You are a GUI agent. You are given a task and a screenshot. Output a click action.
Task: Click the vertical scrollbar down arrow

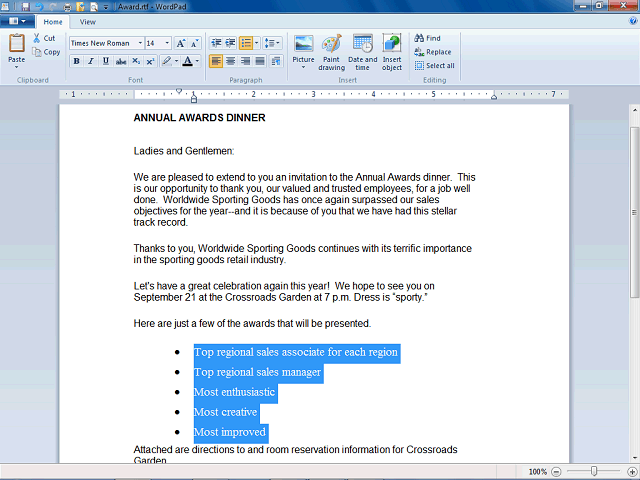point(635,458)
